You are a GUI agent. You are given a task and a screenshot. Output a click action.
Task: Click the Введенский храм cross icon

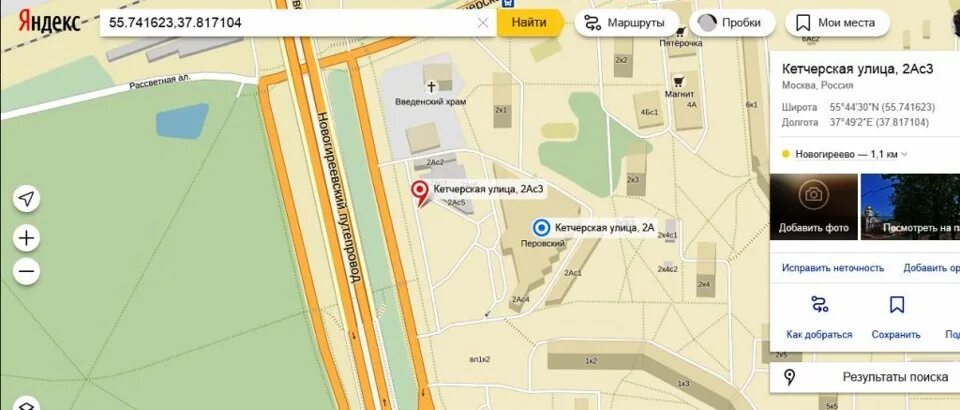coord(431,87)
